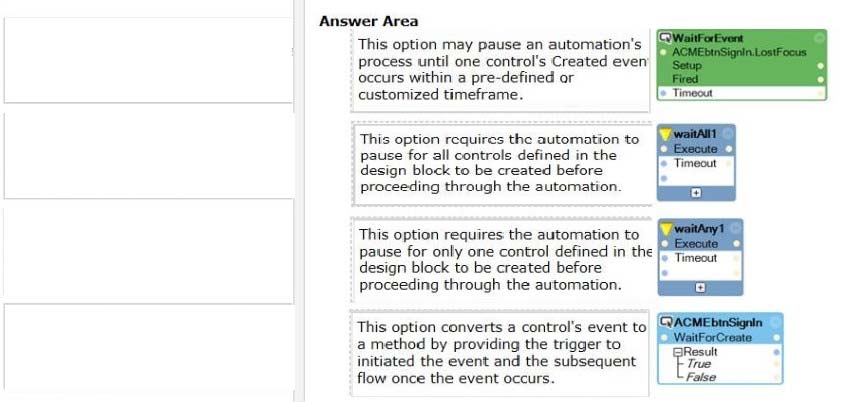Click the faded circle icon in ACMEbtnSignIn header
Image resolution: width=843 pixels, height=402 pixels.
[775, 322]
